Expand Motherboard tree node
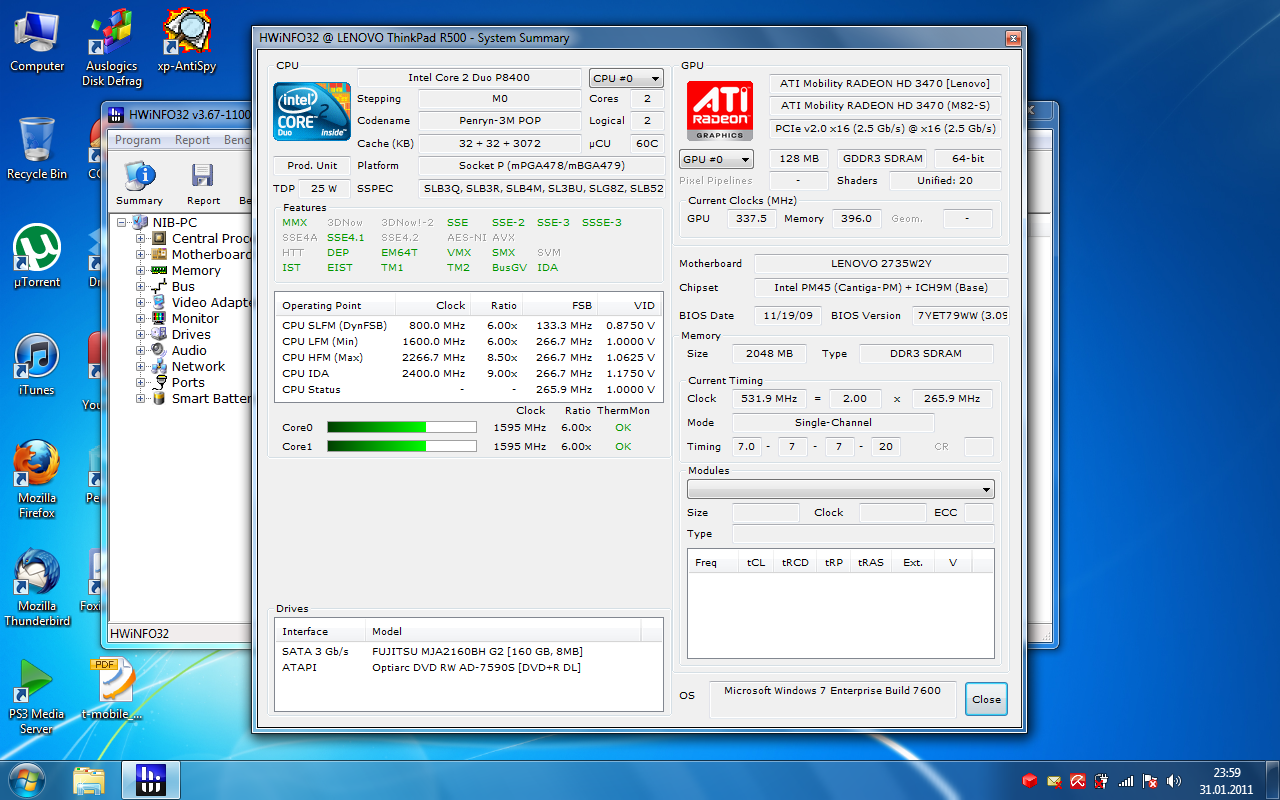Screen dimensions: 1280x800 [x=141, y=254]
